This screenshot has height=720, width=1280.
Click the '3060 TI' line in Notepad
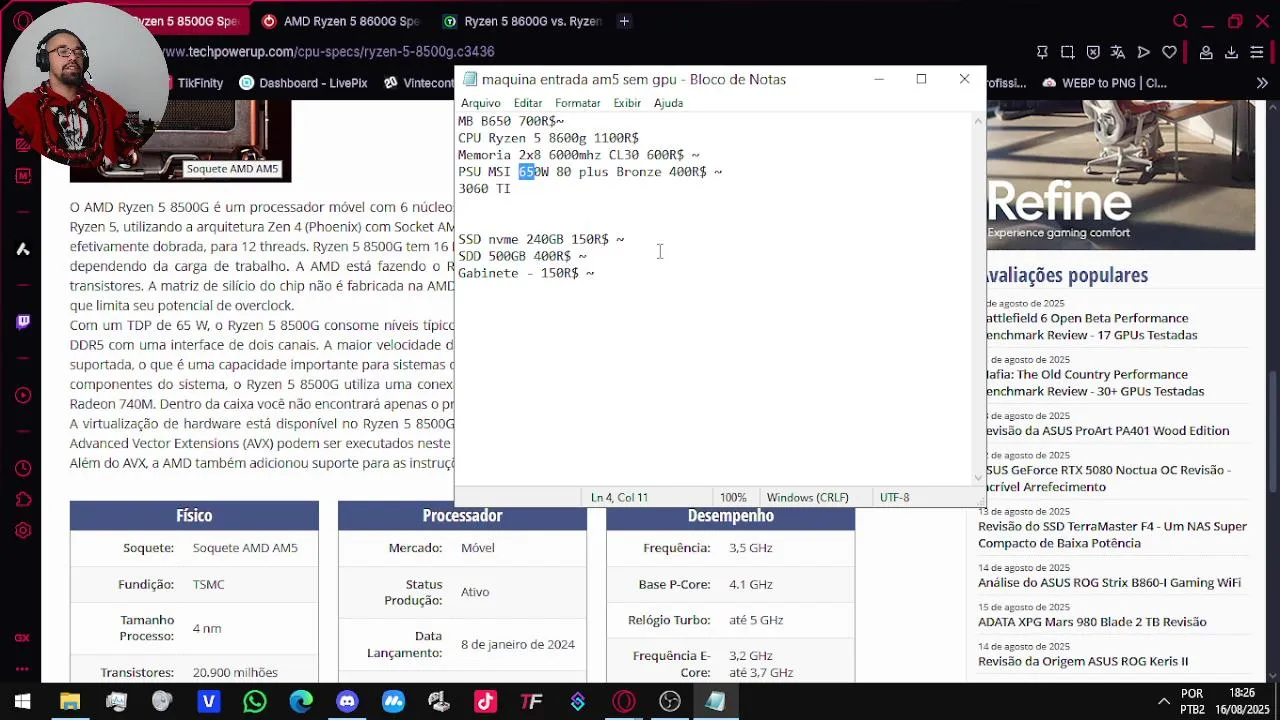pos(484,189)
